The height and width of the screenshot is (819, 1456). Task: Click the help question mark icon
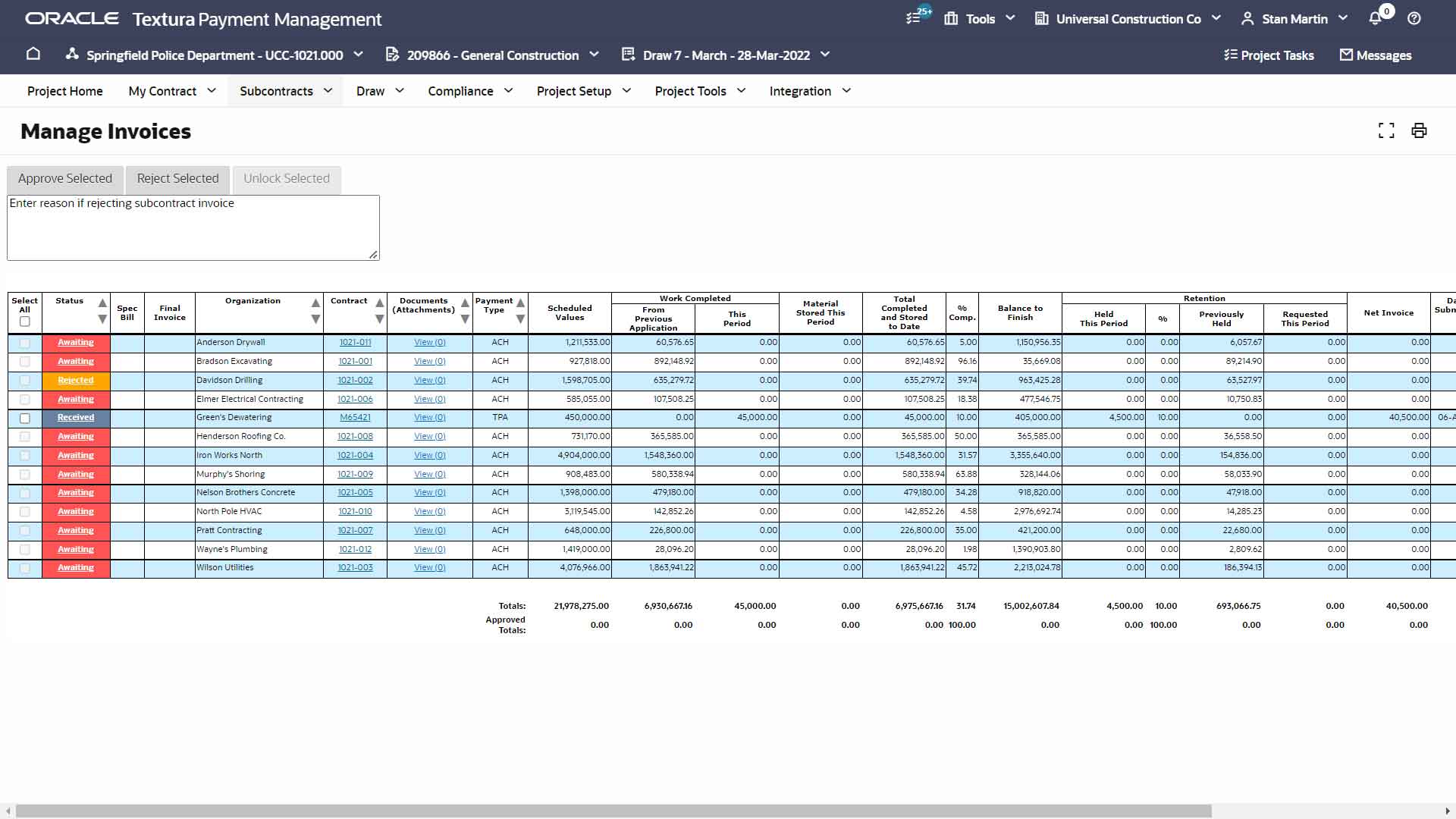click(1414, 17)
